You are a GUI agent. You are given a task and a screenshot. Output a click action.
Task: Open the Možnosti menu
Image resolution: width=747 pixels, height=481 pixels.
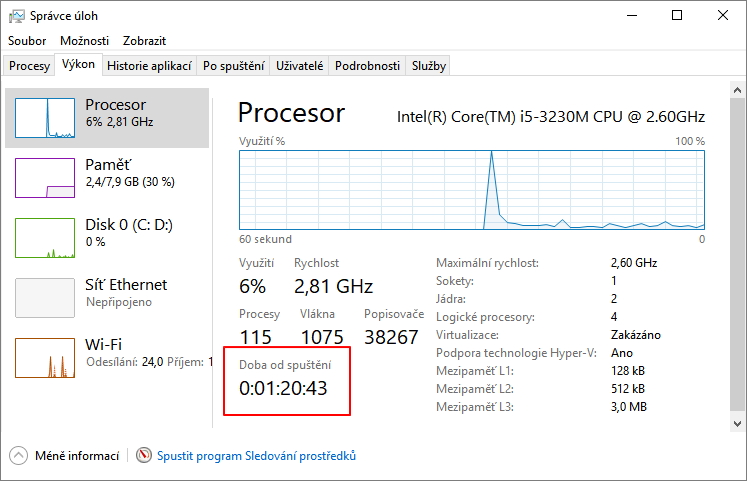[84, 41]
